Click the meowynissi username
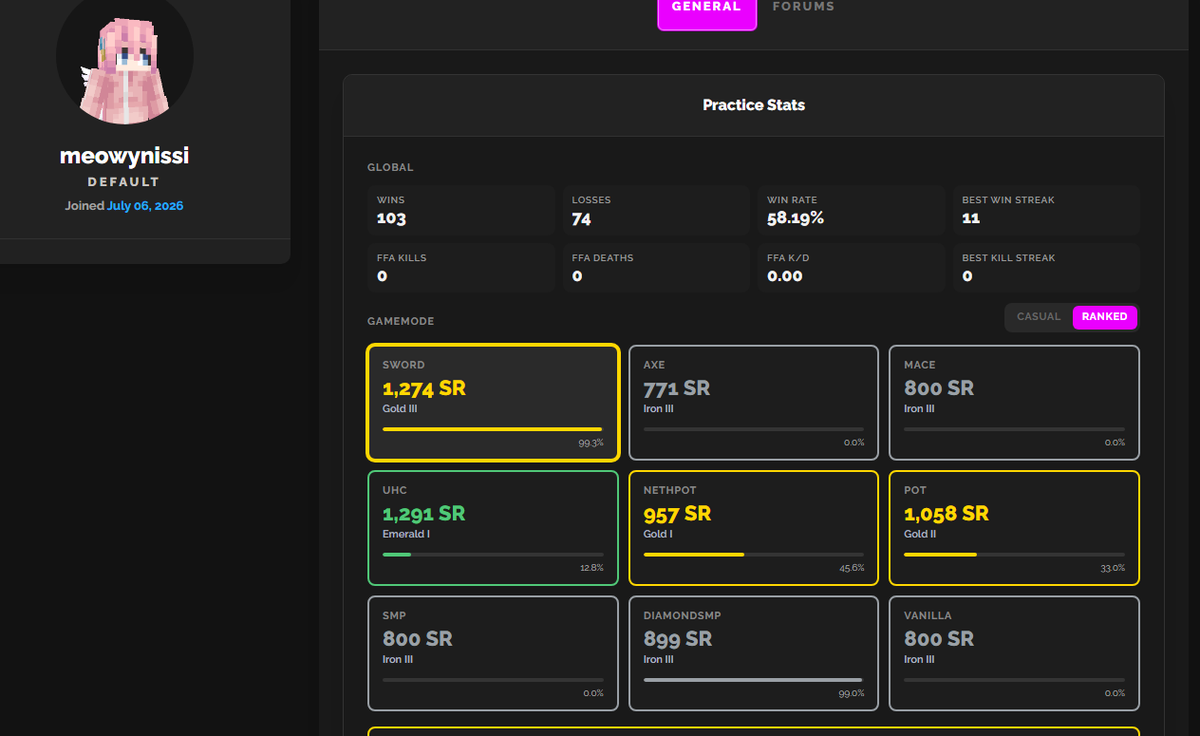Image resolution: width=1200 pixels, height=736 pixels. (x=124, y=156)
